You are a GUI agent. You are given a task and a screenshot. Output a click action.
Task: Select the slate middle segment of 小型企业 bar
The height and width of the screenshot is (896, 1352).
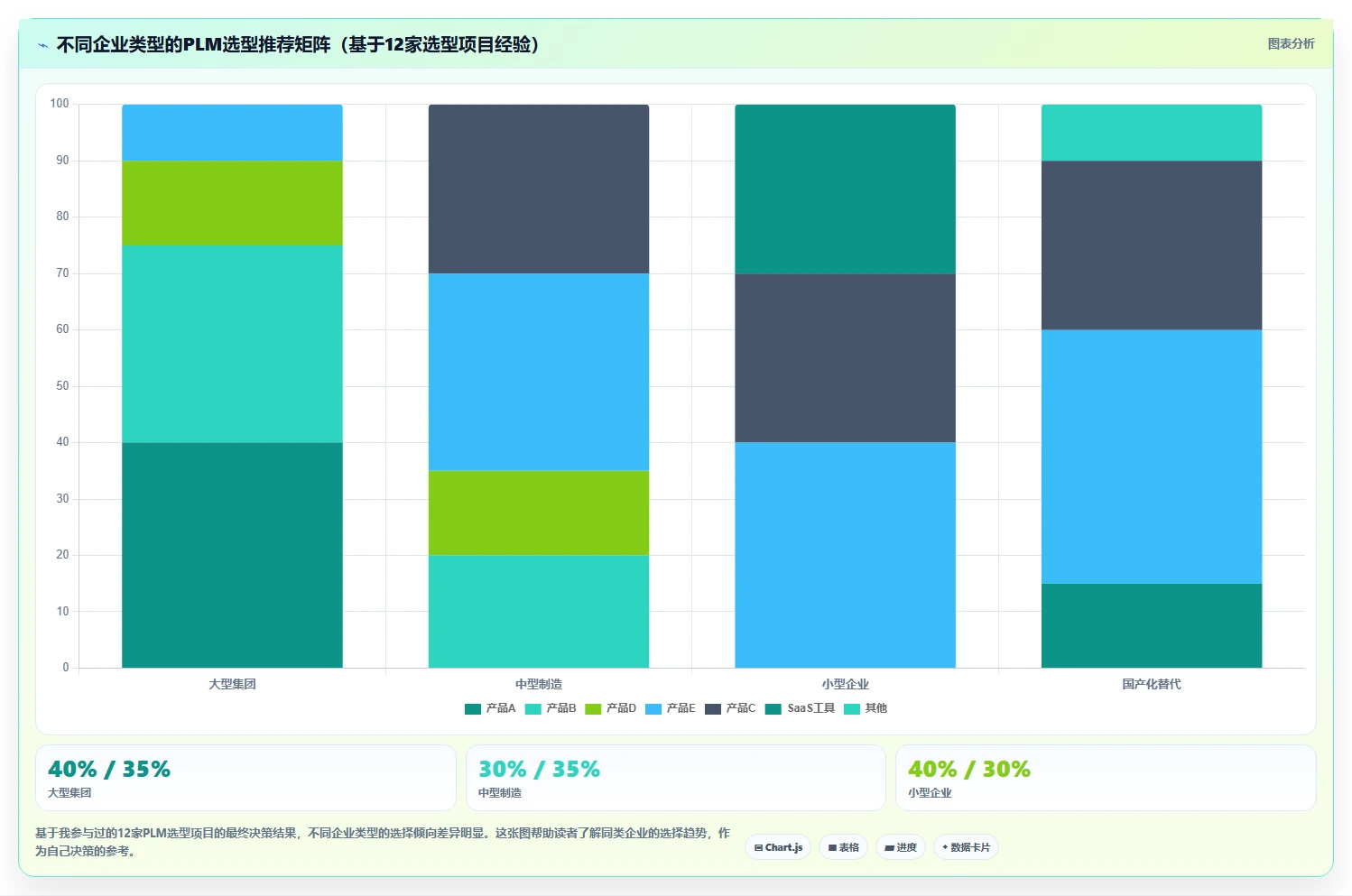845,357
